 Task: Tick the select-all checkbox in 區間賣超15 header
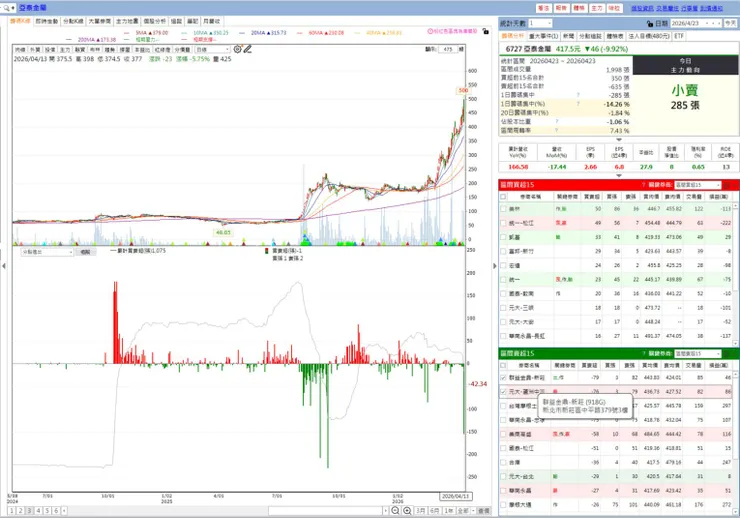(503, 365)
